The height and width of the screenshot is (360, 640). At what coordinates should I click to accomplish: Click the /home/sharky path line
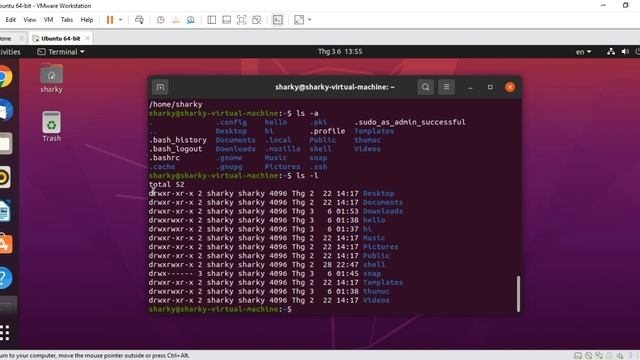tap(176, 104)
